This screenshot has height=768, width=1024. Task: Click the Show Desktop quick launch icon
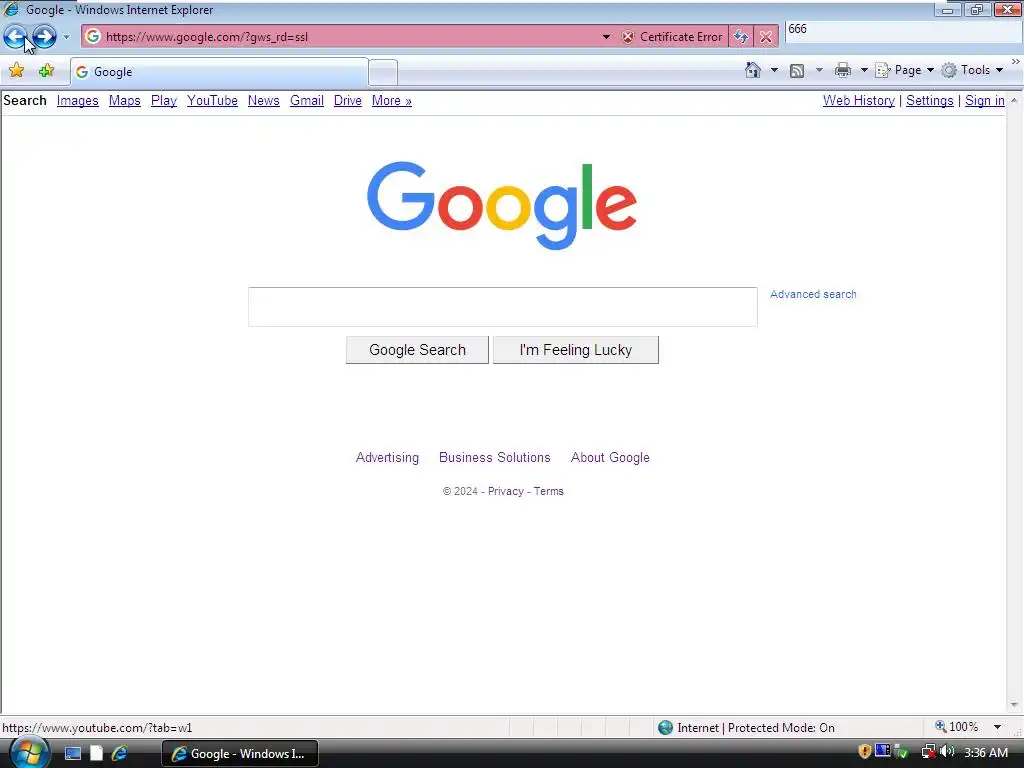click(x=72, y=754)
